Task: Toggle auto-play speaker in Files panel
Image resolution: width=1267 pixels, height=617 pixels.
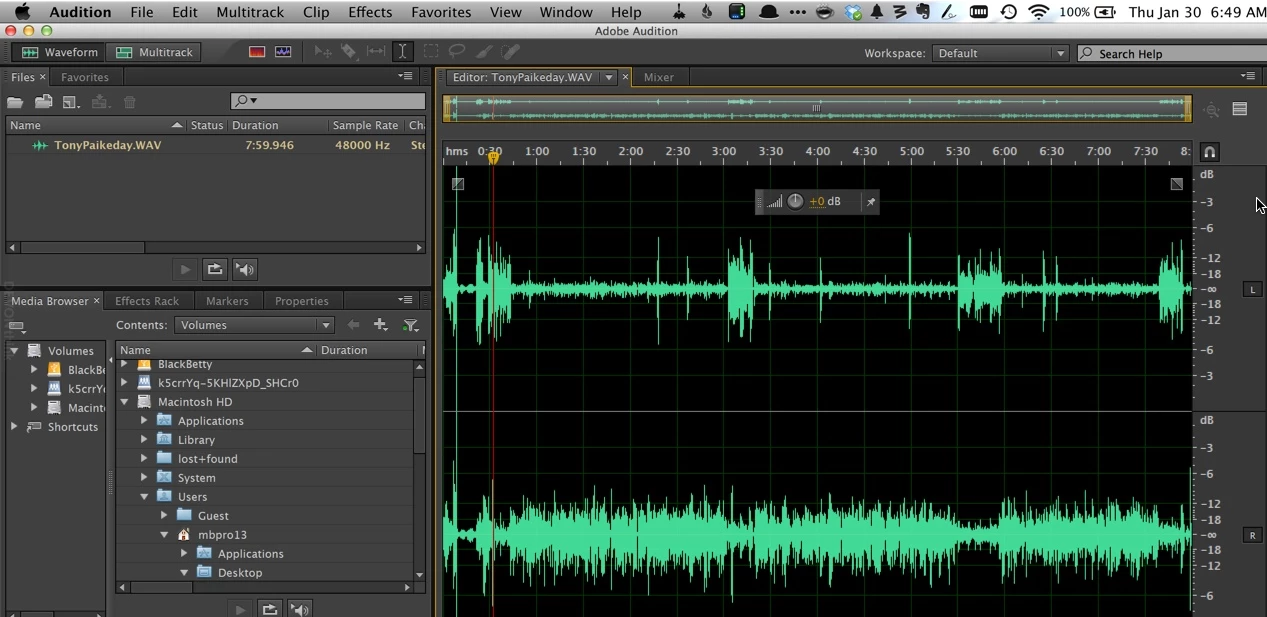Action: point(244,269)
